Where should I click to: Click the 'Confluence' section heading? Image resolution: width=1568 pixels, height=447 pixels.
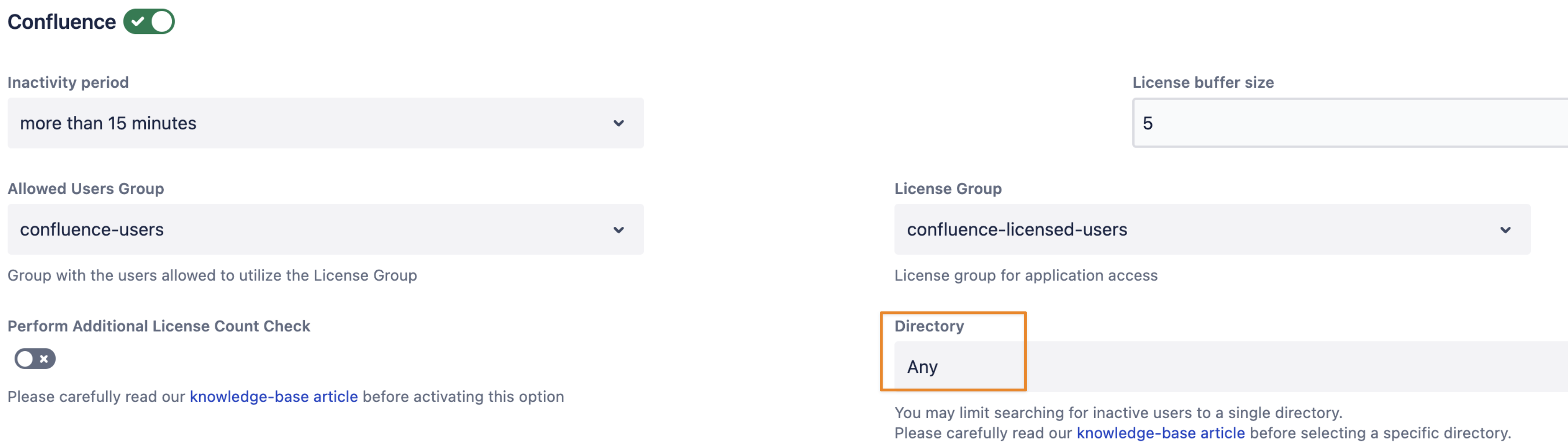(x=61, y=22)
